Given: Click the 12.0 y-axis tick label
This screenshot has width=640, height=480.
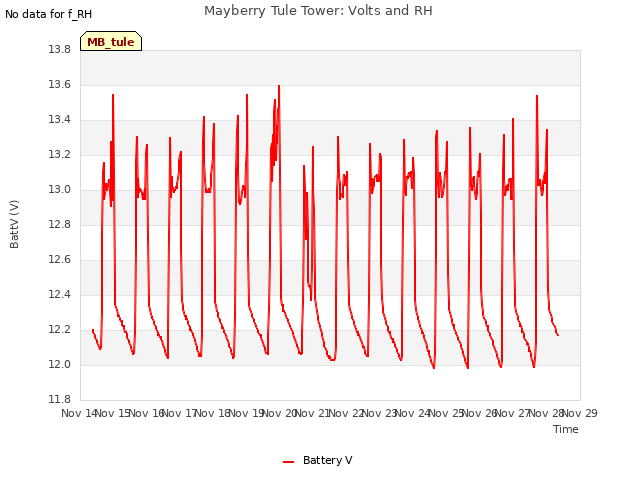Looking at the screenshot, I should click(x=60, y=365).
